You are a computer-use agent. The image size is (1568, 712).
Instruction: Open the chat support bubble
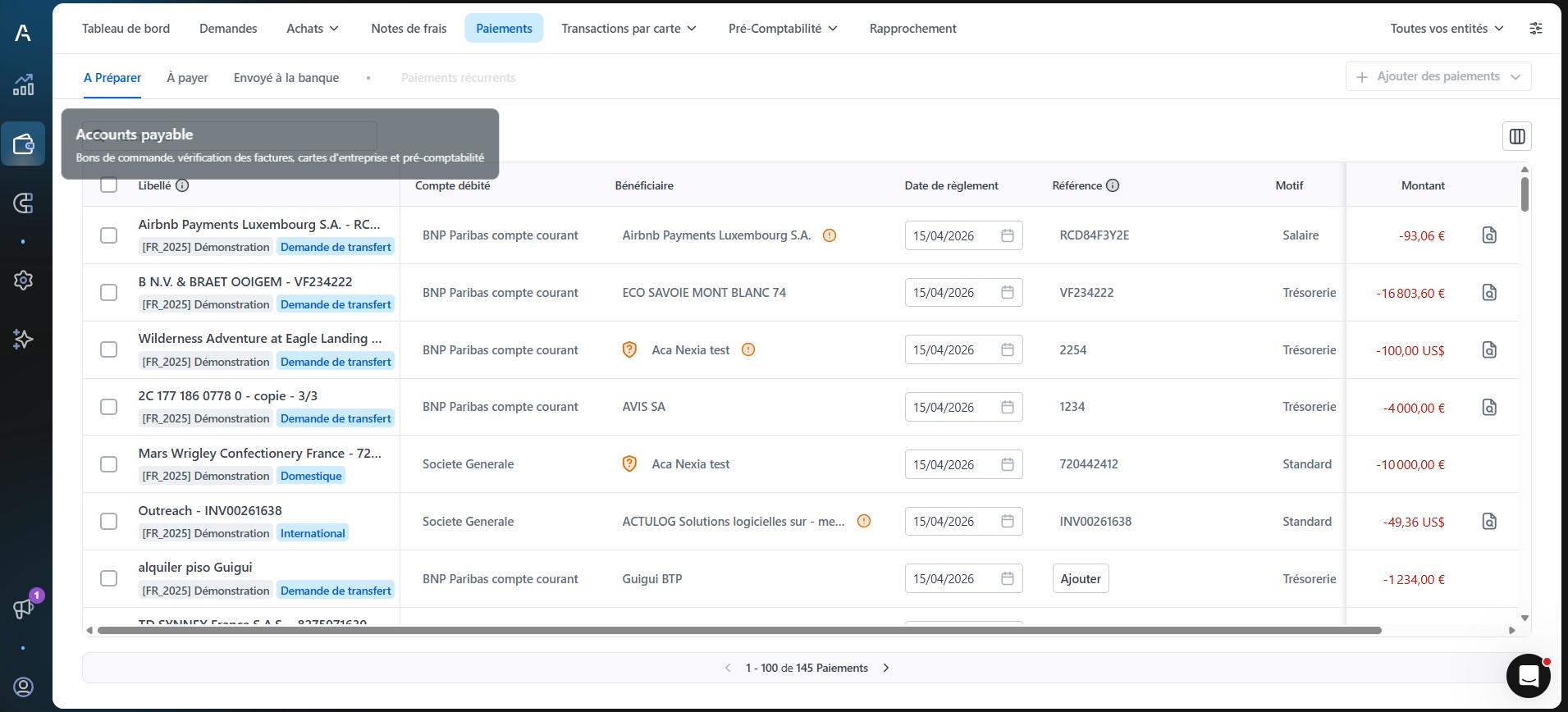point(1528,676)
